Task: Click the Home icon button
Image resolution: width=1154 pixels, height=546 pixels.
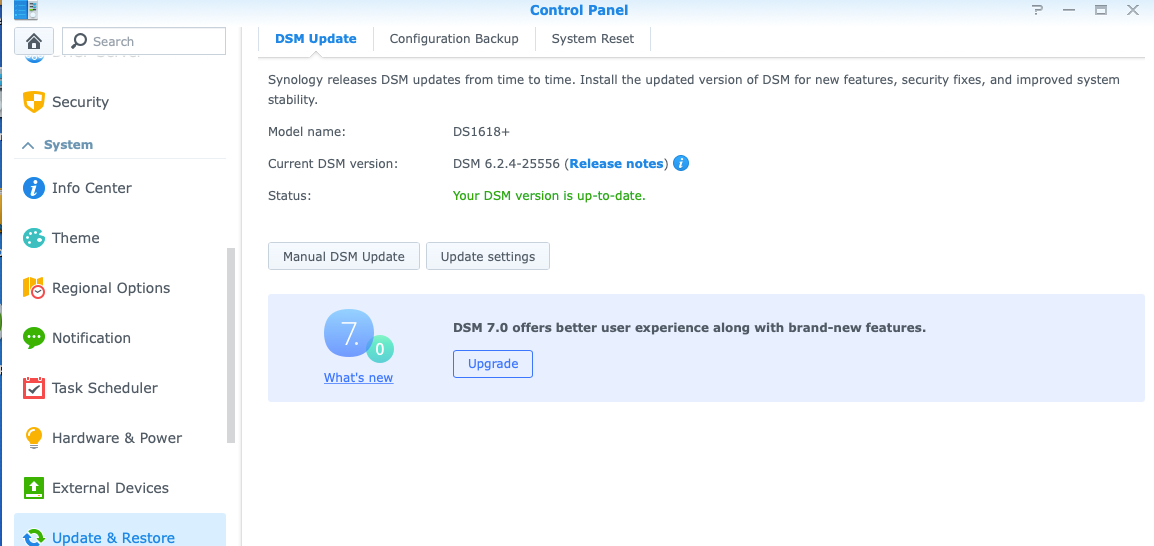Action: (34, 41)
